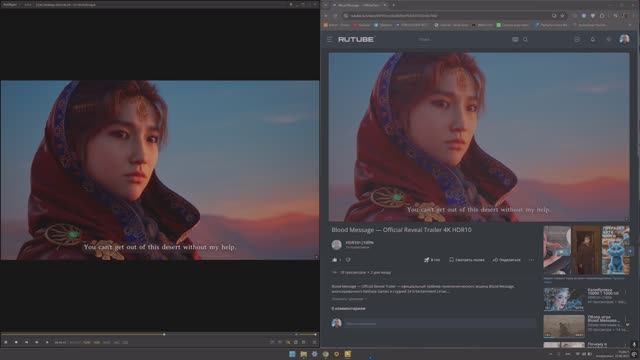The width and height of the screenshot is (640, 360).
Task: Open the channel avatar below the video title
Action: tap(336, 244)
